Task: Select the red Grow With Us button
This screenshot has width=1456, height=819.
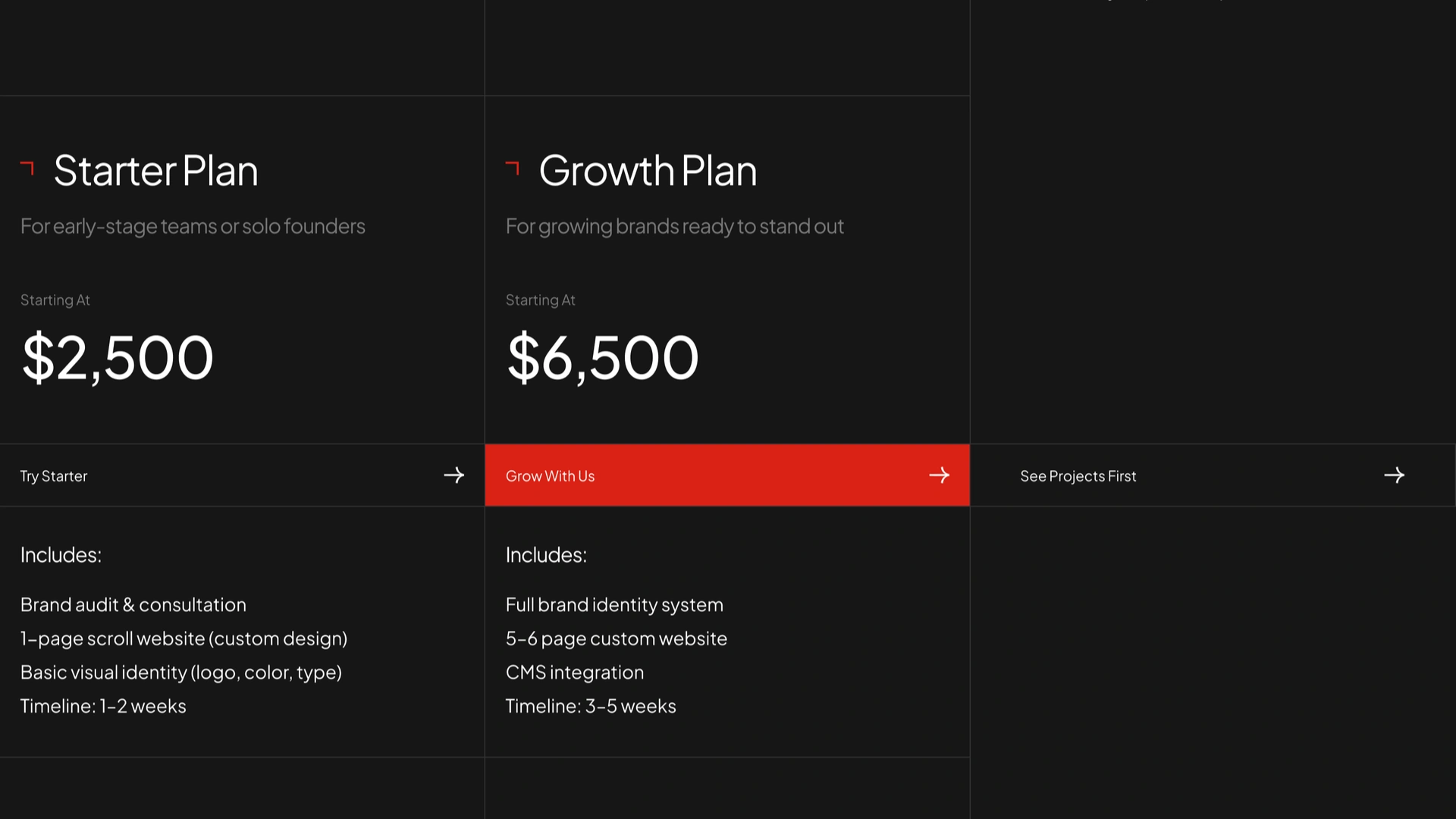Action: (x=727, y=475)
